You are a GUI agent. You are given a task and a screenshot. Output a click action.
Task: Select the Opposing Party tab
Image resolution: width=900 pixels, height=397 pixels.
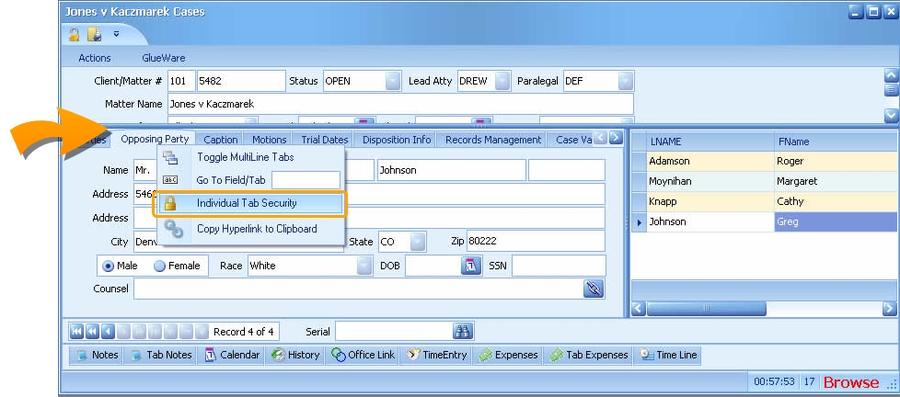pos(154,139)
